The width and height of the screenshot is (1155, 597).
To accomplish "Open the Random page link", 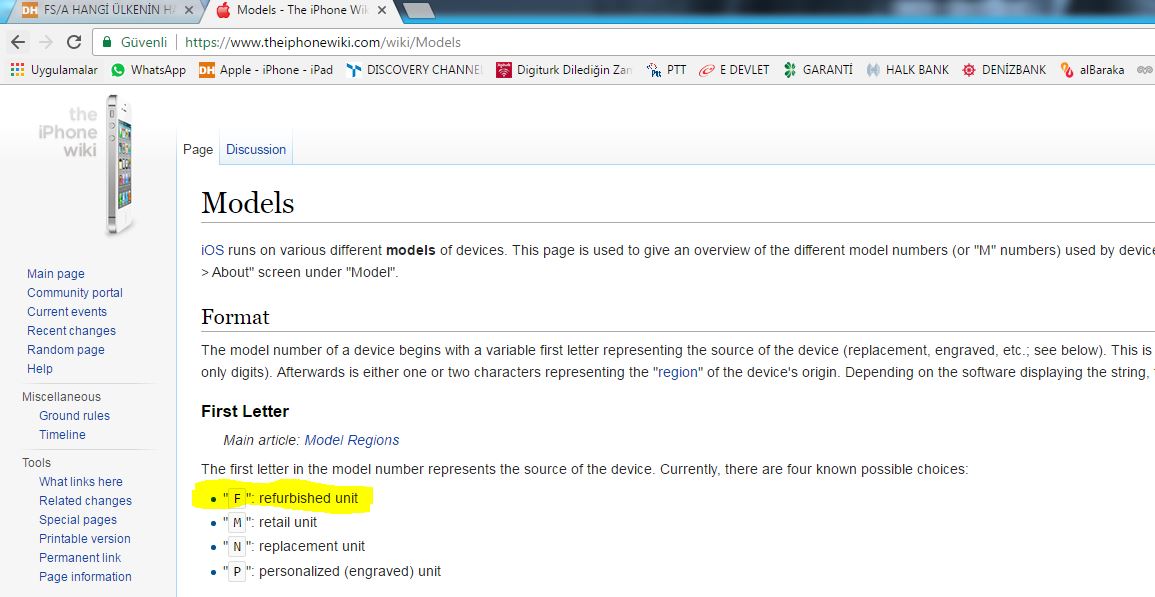I will click(x=66, y=350).
